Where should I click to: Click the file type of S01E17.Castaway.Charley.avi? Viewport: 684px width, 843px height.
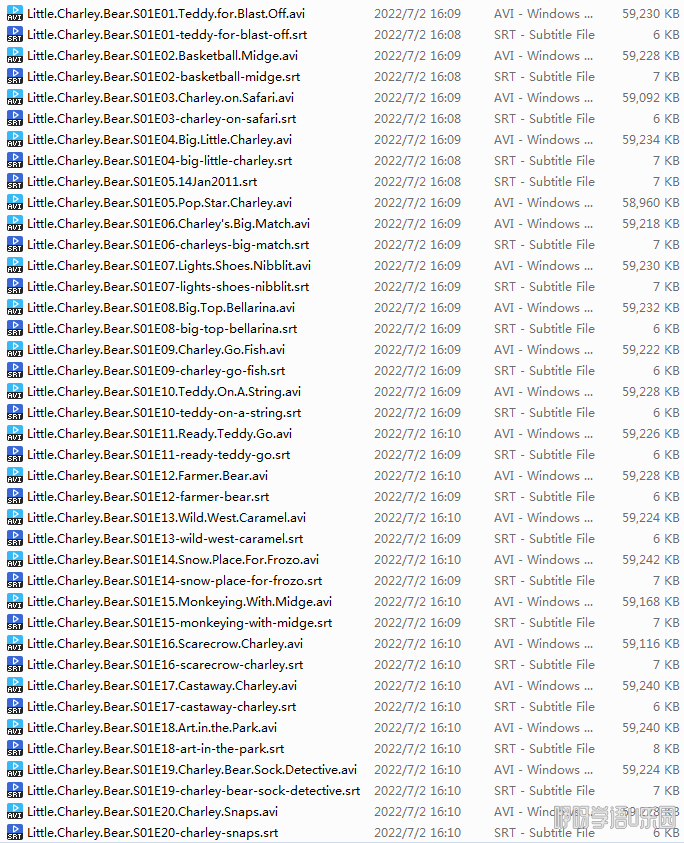[543, 685]
